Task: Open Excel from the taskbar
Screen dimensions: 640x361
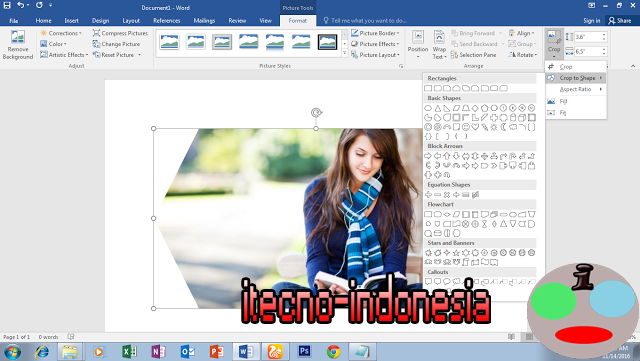Action: coord(129,352)
